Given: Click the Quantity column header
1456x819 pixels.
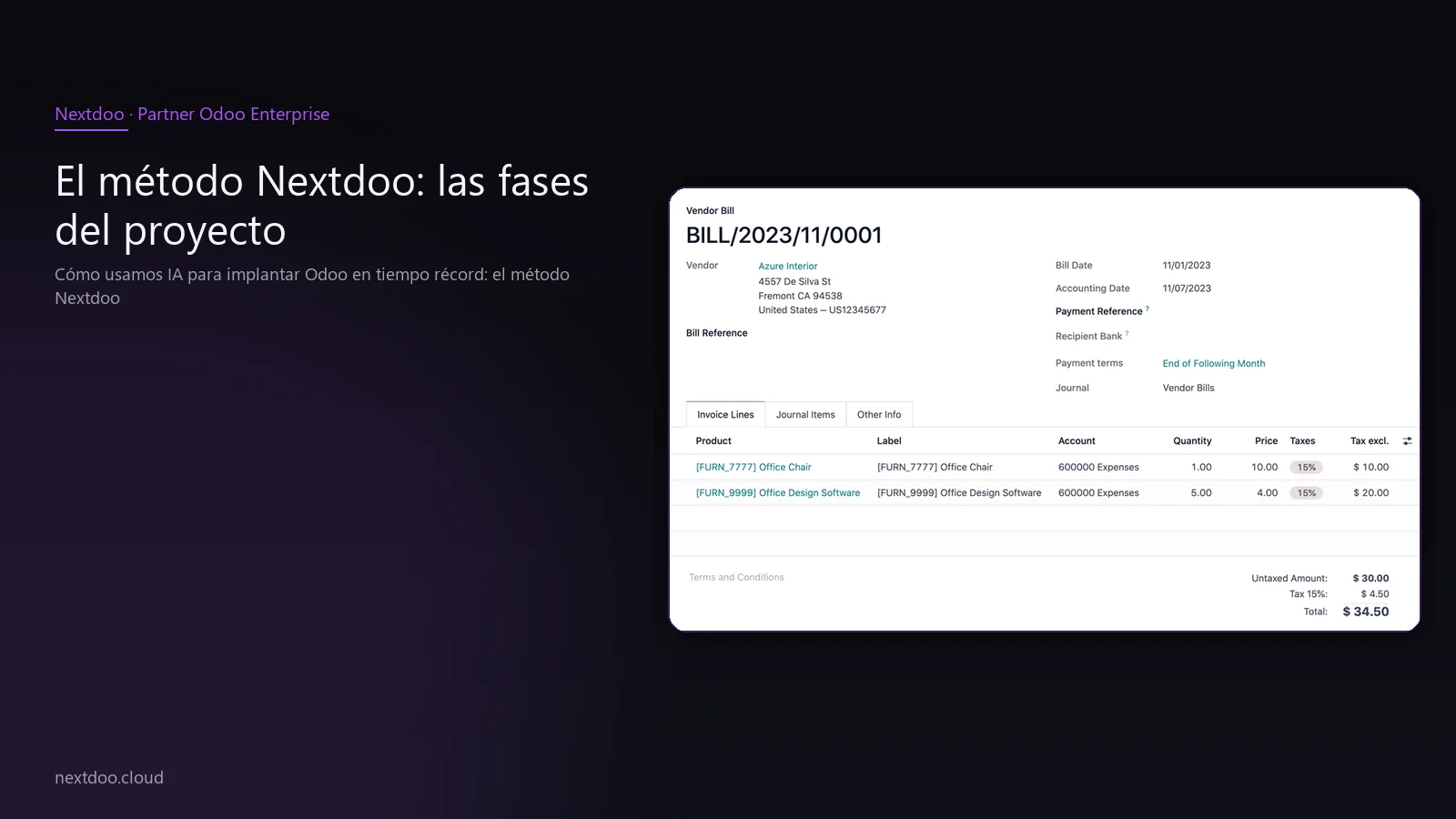Looking at the screenshot, I should pyautogui.click(x=1192, y=441).
